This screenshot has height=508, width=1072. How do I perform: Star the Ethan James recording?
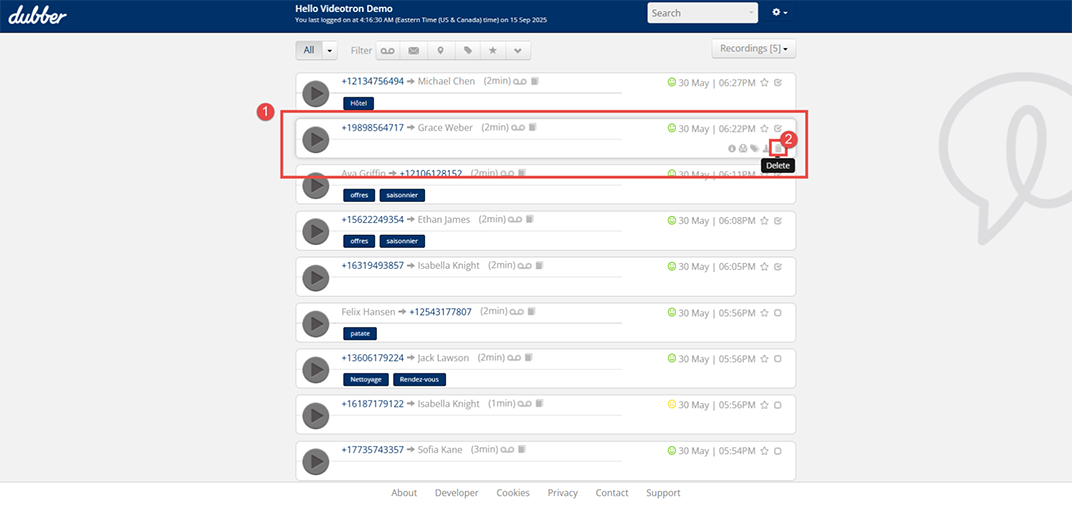[x=764, y=221]
